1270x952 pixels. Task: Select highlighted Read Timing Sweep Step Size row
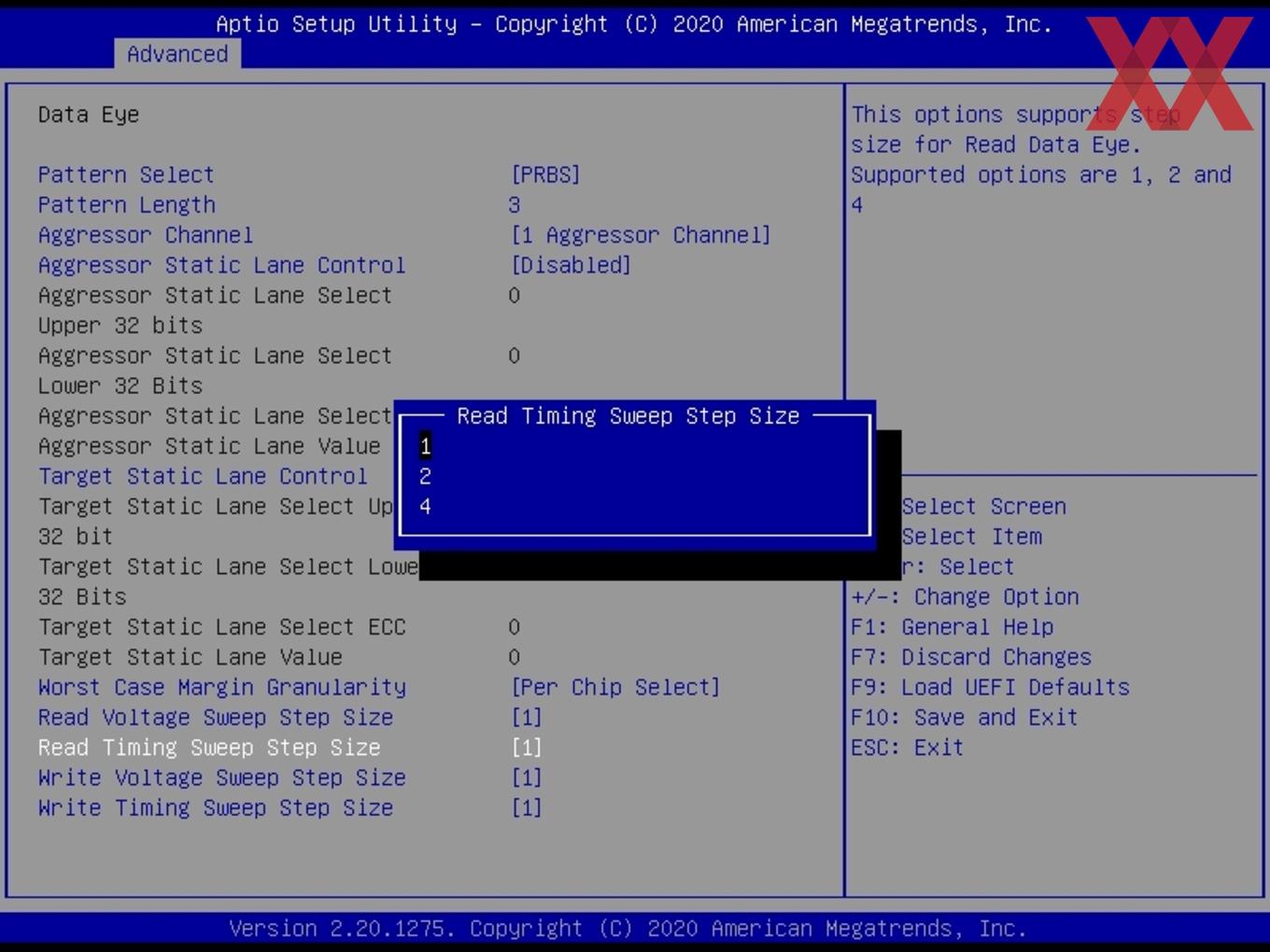(x=209, y=748)
